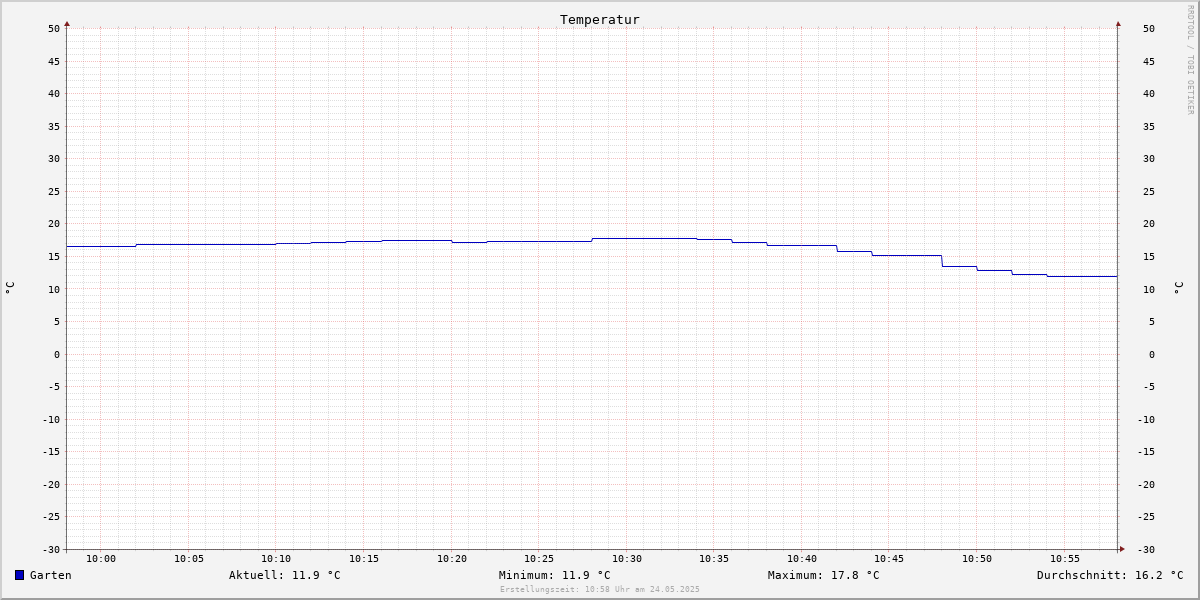Select the Garten legend label

pos(51,575)
